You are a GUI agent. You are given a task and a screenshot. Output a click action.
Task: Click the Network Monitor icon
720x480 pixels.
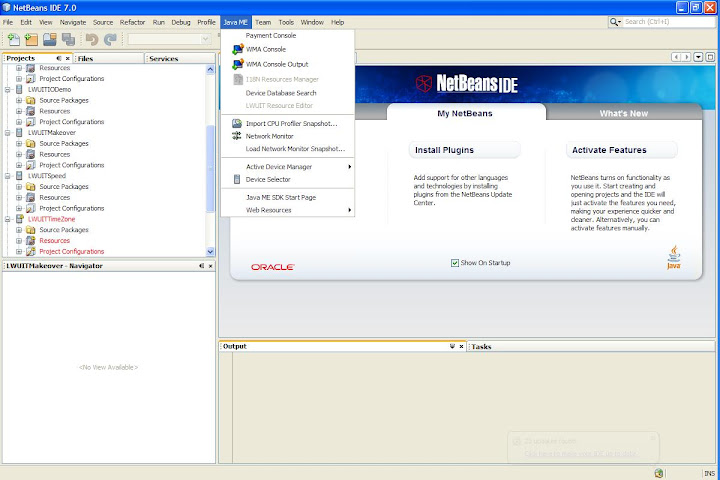(x=236, y=136)
